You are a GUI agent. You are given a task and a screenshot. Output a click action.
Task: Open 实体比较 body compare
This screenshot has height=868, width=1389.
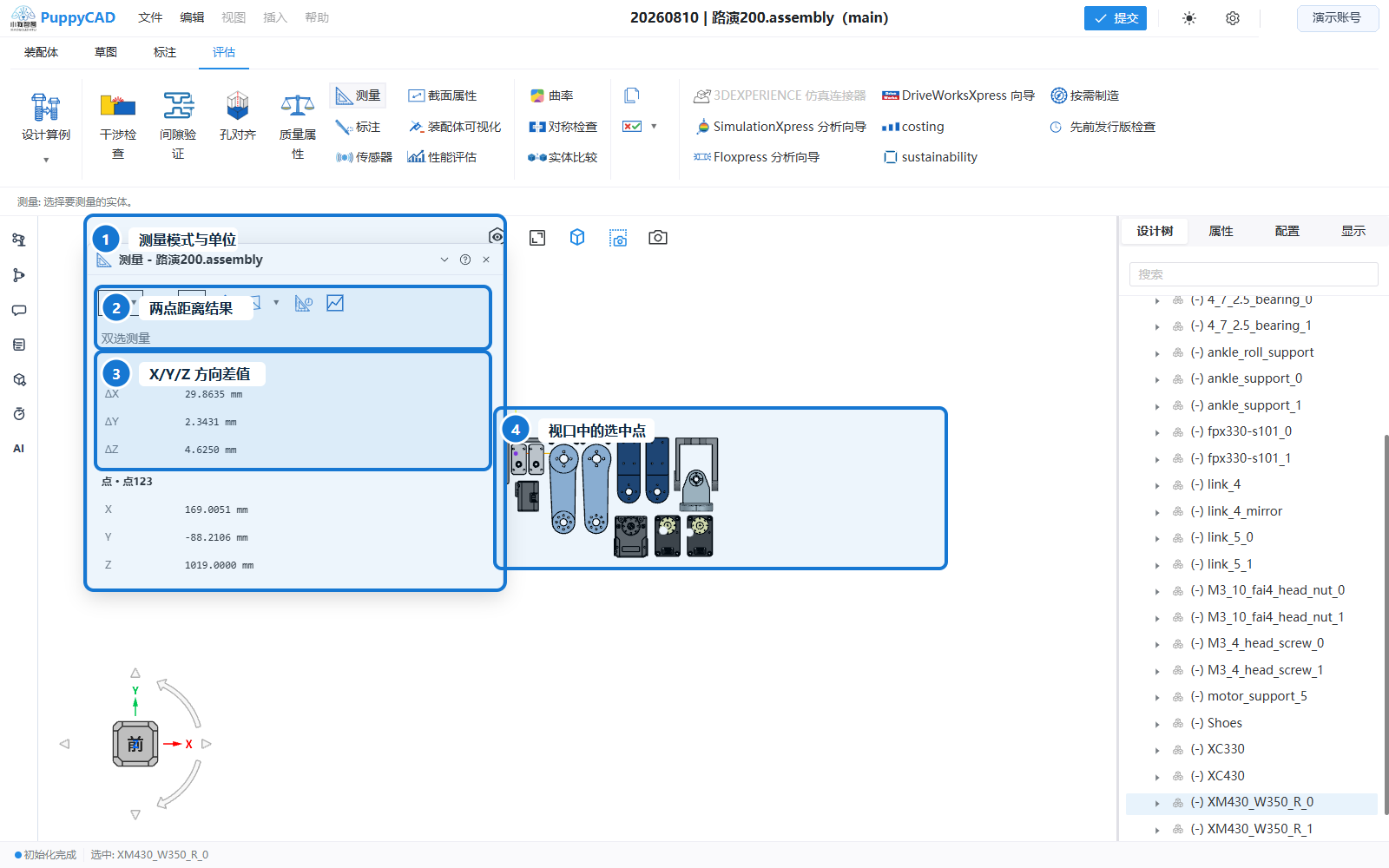563,157
